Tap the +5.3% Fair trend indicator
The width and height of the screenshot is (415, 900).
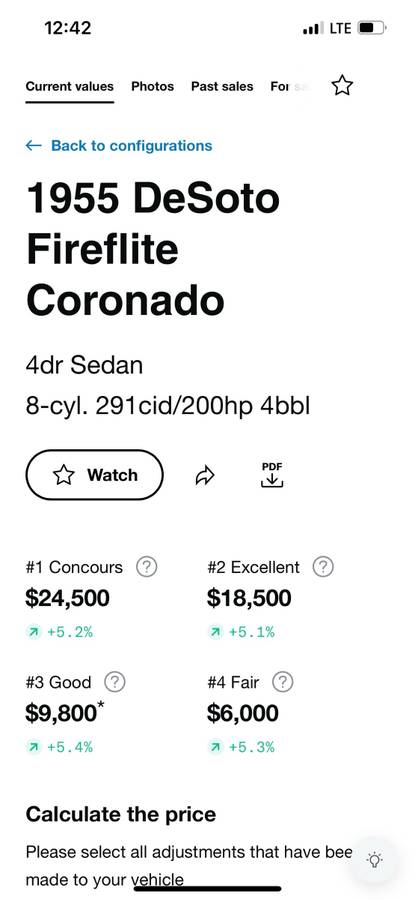point(241,747)
